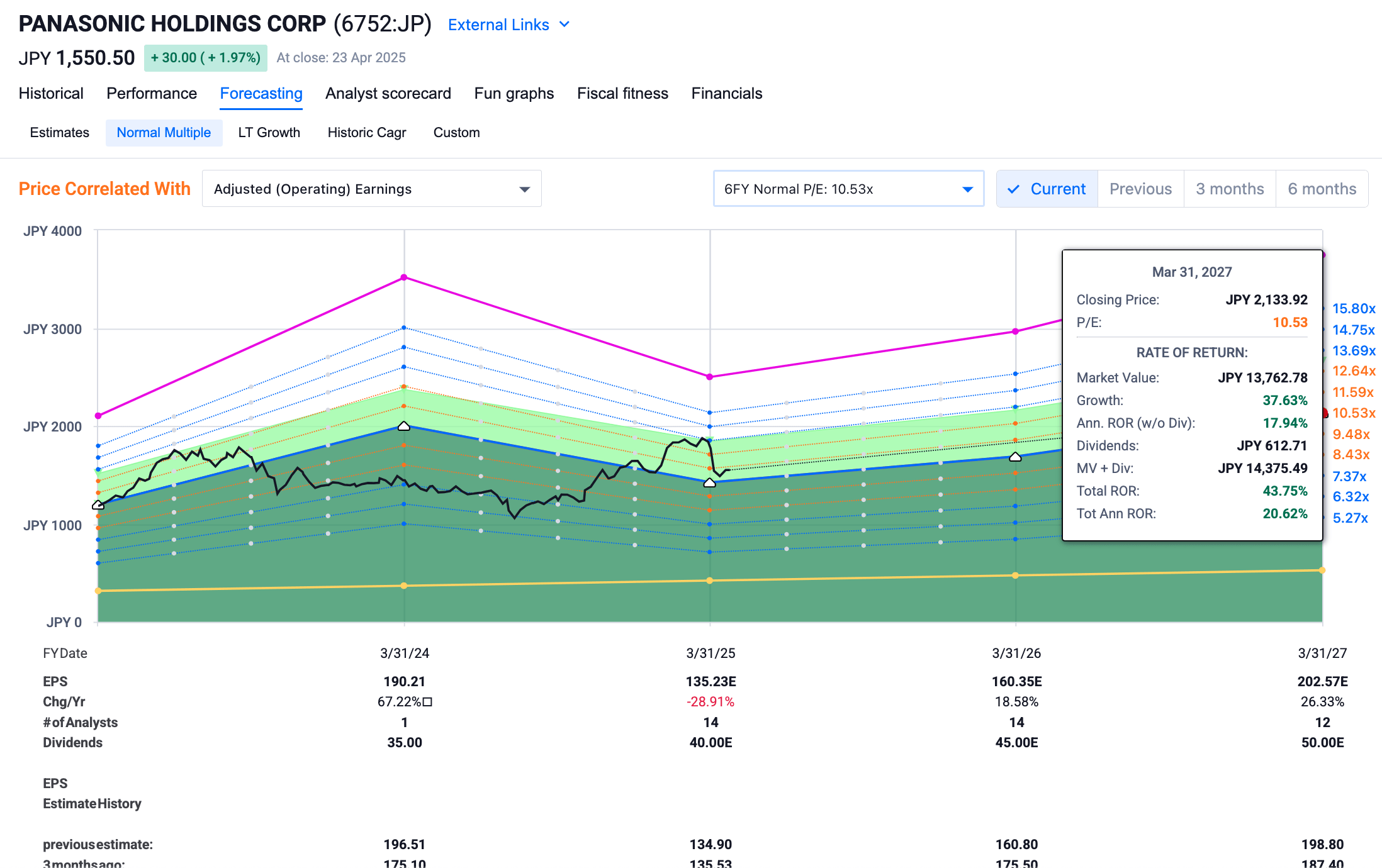The width and height of the screenshot is (1382, 868).
Task: Switch to the Fiscal fitness tab
Action: 622,94
